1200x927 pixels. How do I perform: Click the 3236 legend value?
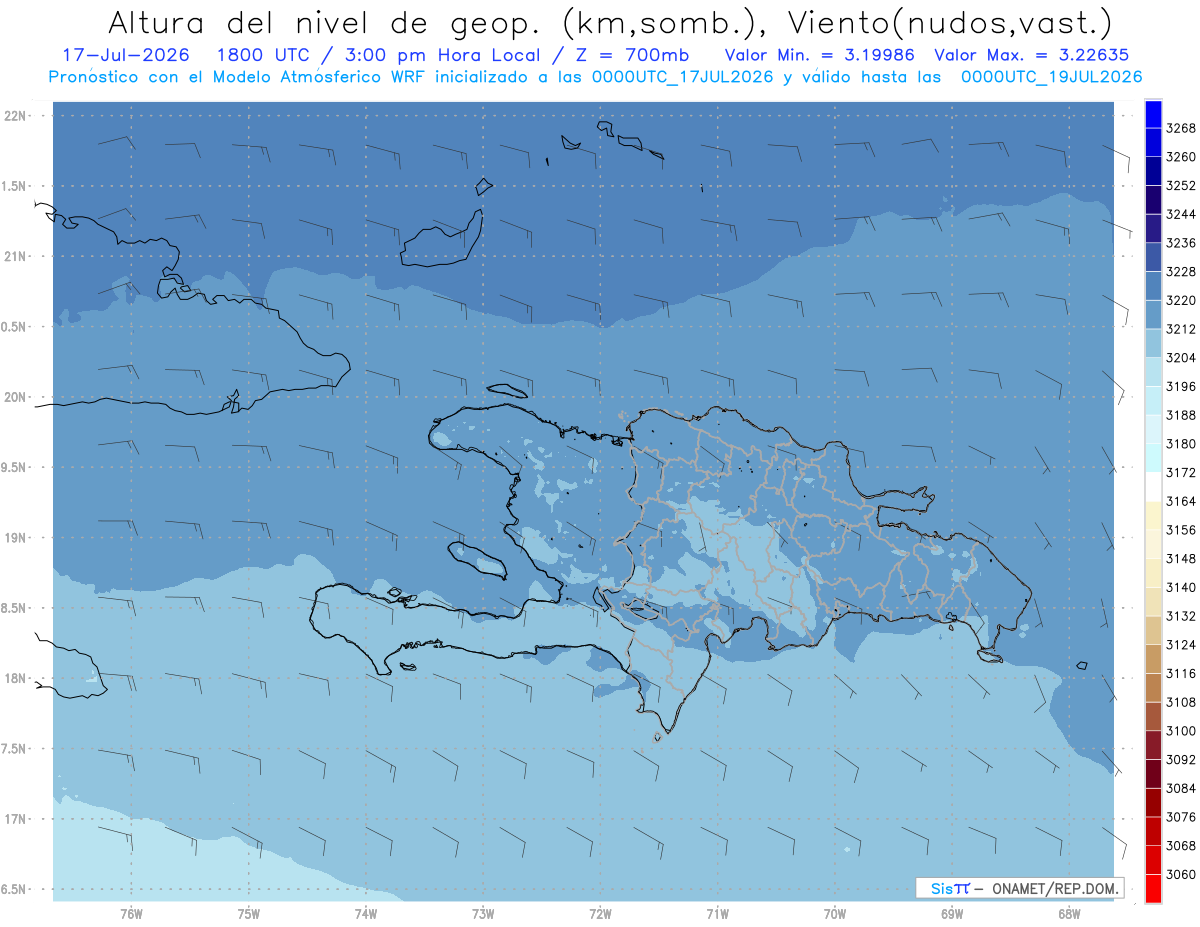[x=1180, y=243]
